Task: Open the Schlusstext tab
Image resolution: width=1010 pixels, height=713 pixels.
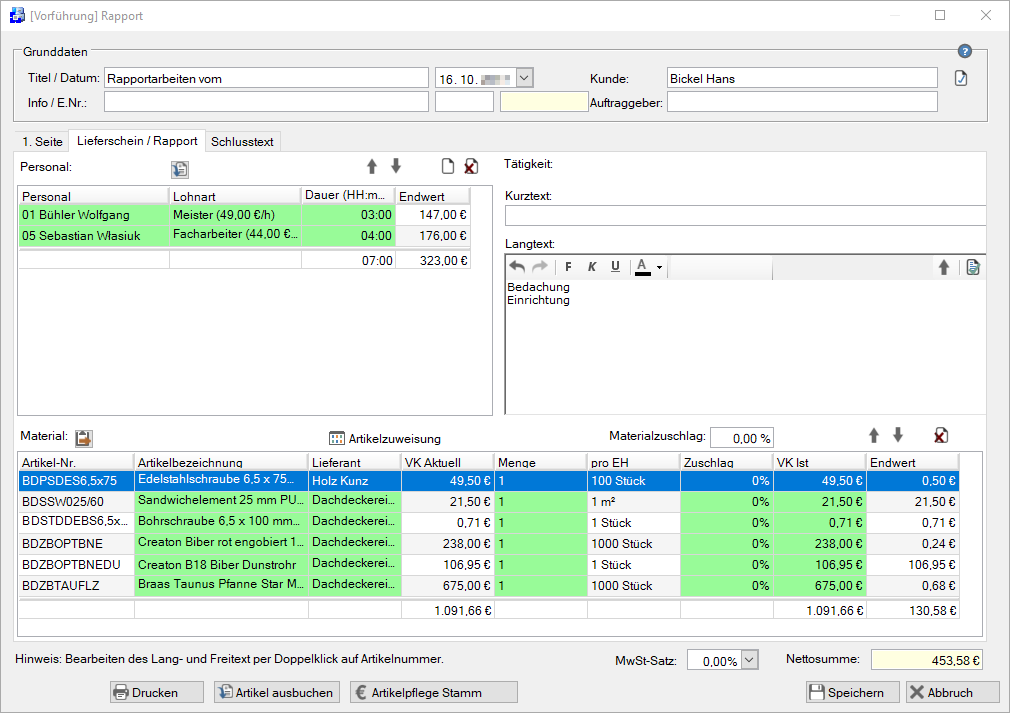Action: click(242, 142)
